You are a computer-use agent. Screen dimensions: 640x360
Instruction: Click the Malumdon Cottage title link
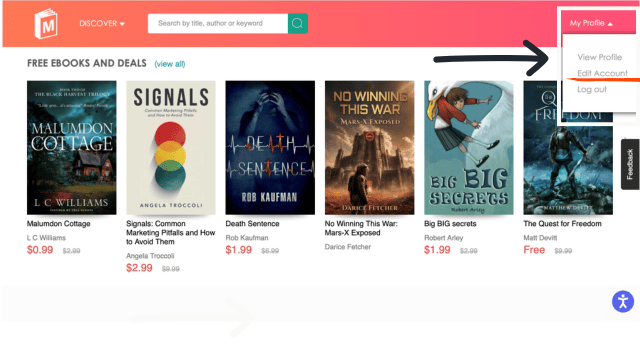(58, 224)
